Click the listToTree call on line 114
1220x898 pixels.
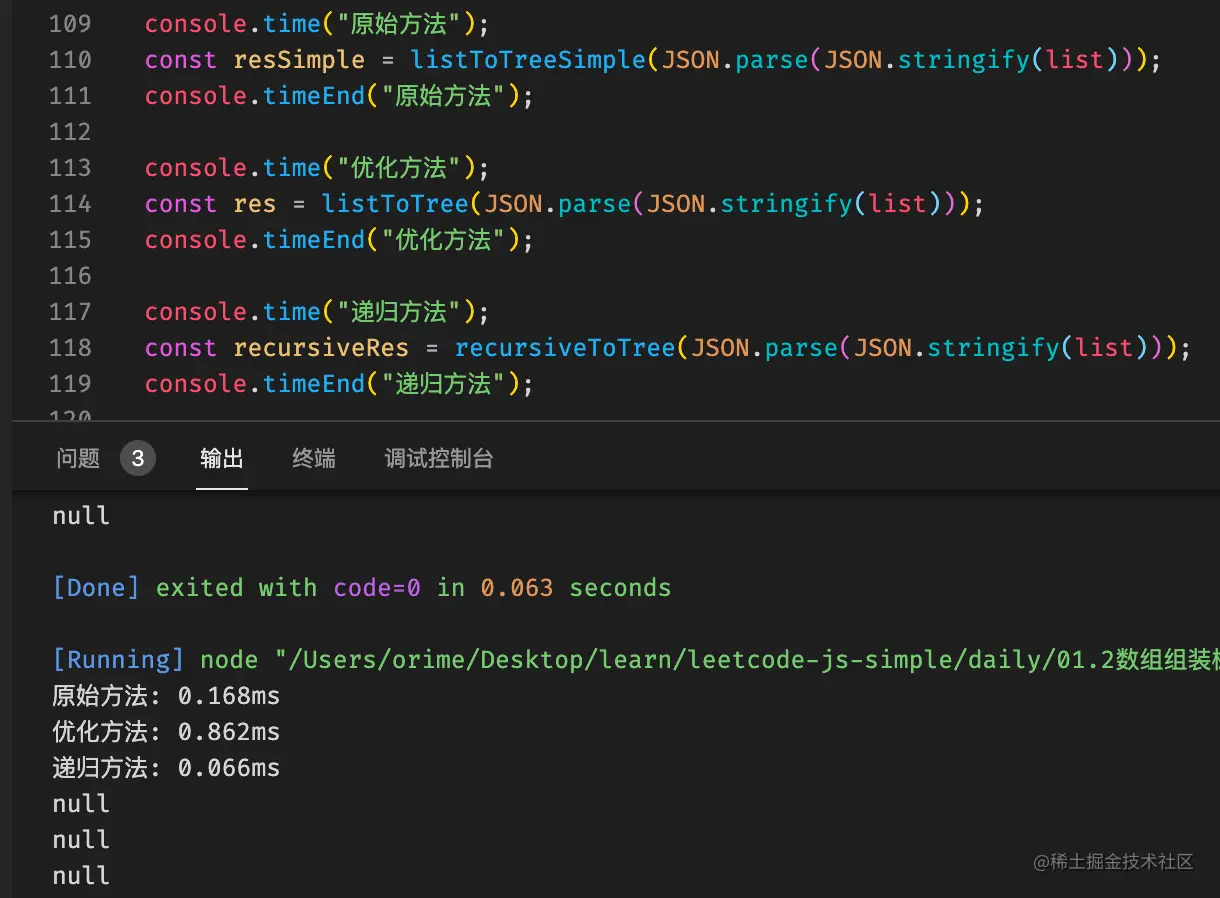(x=395, y=204)
